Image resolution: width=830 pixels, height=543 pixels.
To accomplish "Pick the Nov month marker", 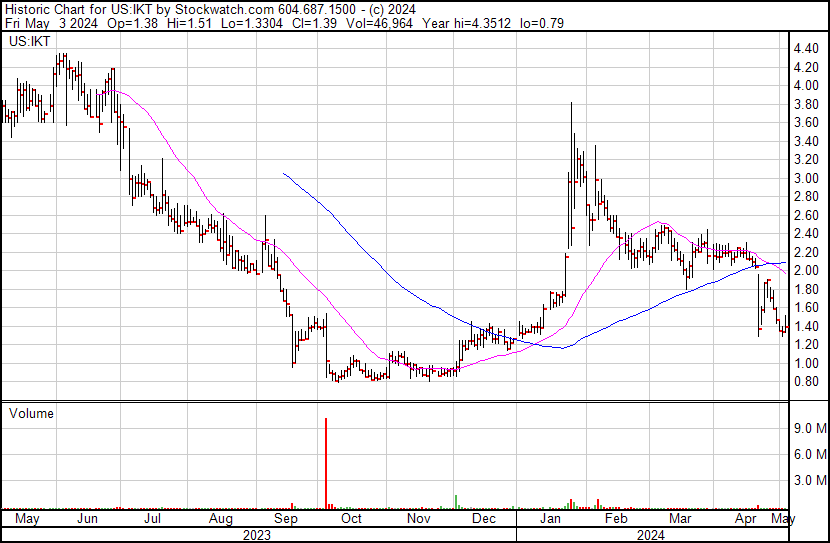I will coord(418,520).
